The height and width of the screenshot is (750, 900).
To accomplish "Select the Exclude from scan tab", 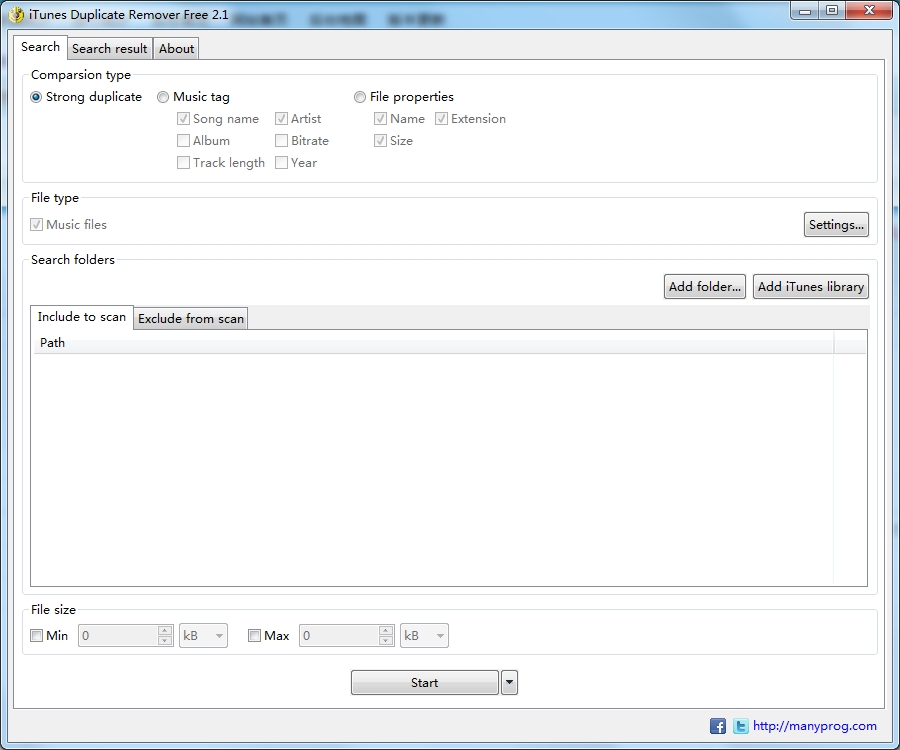I will click(x=191, y=318).
